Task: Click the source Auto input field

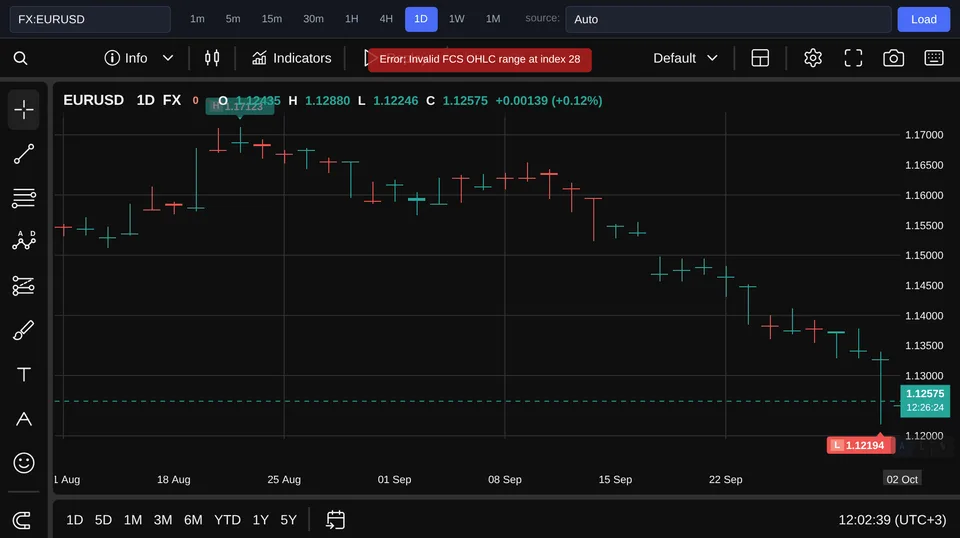Action: [728, 20]
